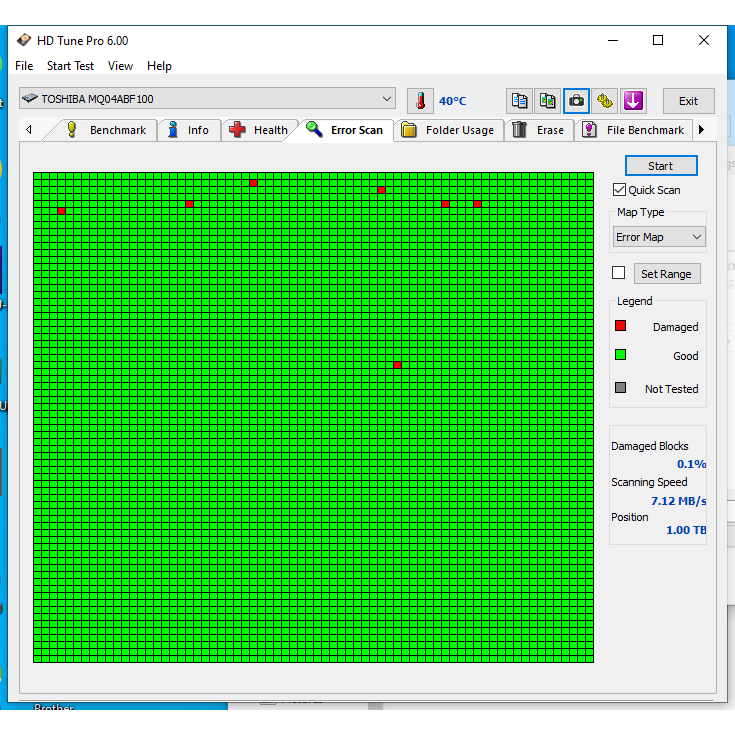Click the camera save screenshot icon
The width and height of the screenshot is (735, 735).
(576, 100)
